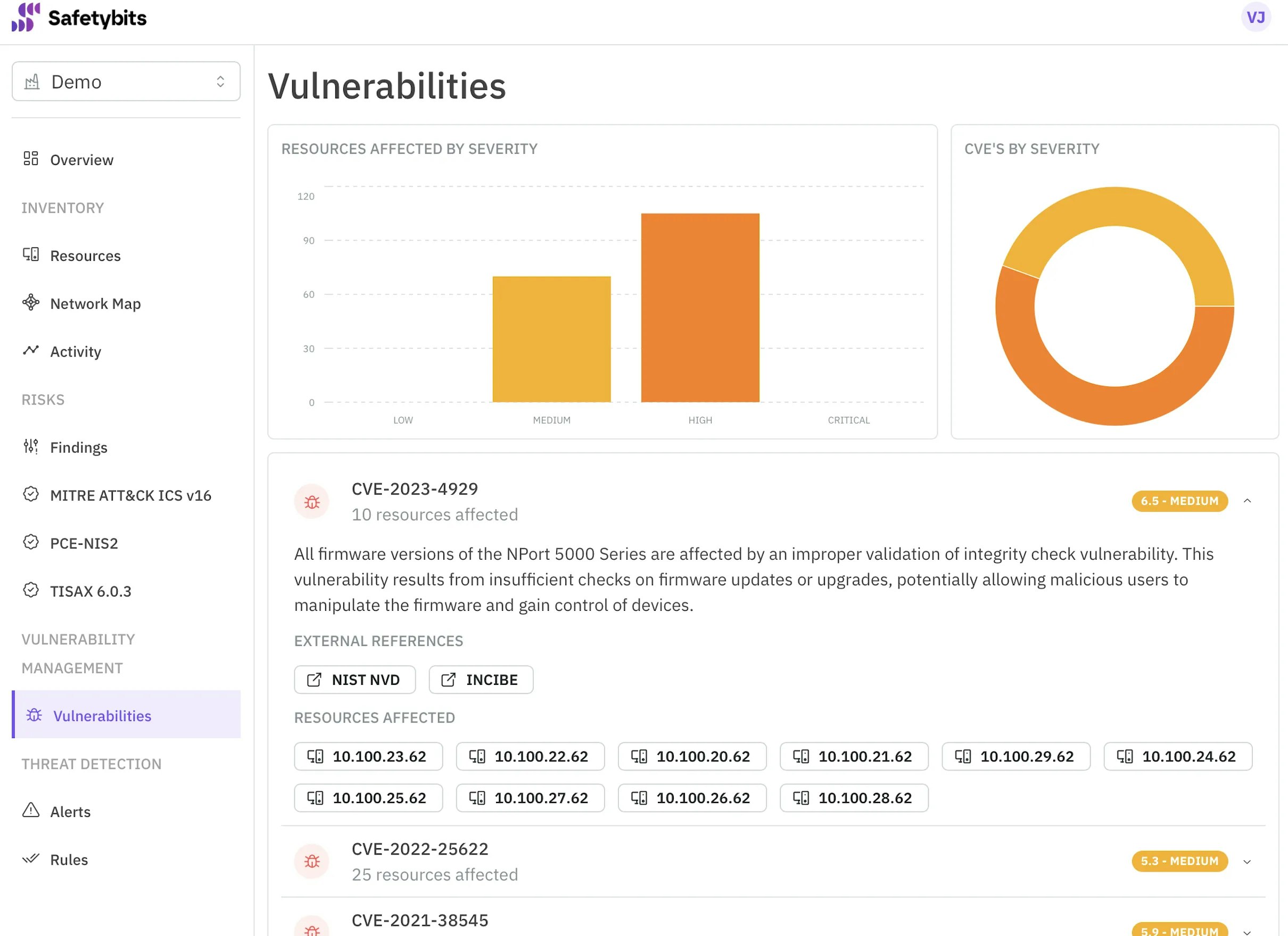Click the MEDIUM severity bar in chart
This screenshot has width=1288, height=936.
click(x=551, y=339)
